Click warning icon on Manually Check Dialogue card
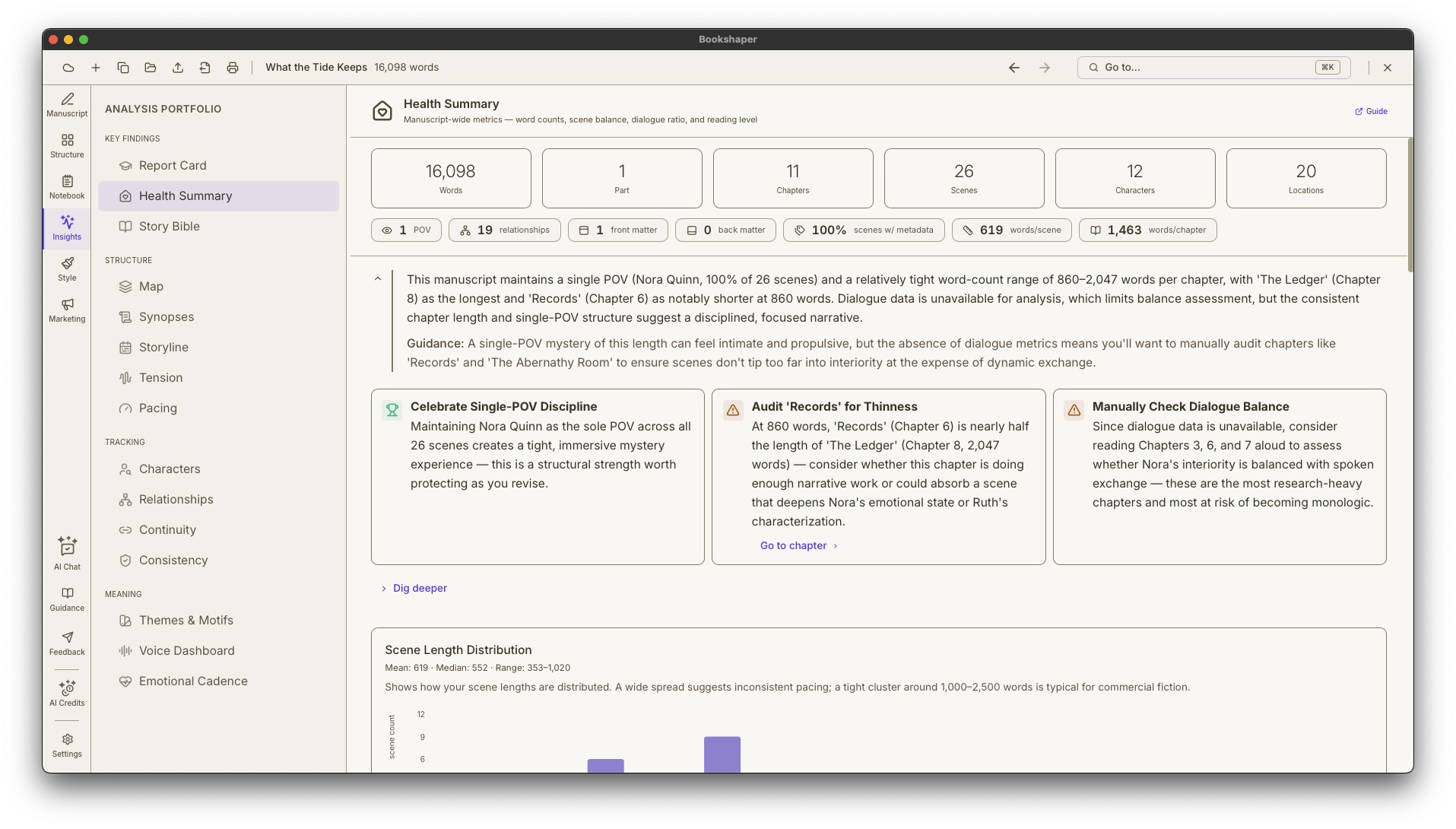 coord(1074,410)
